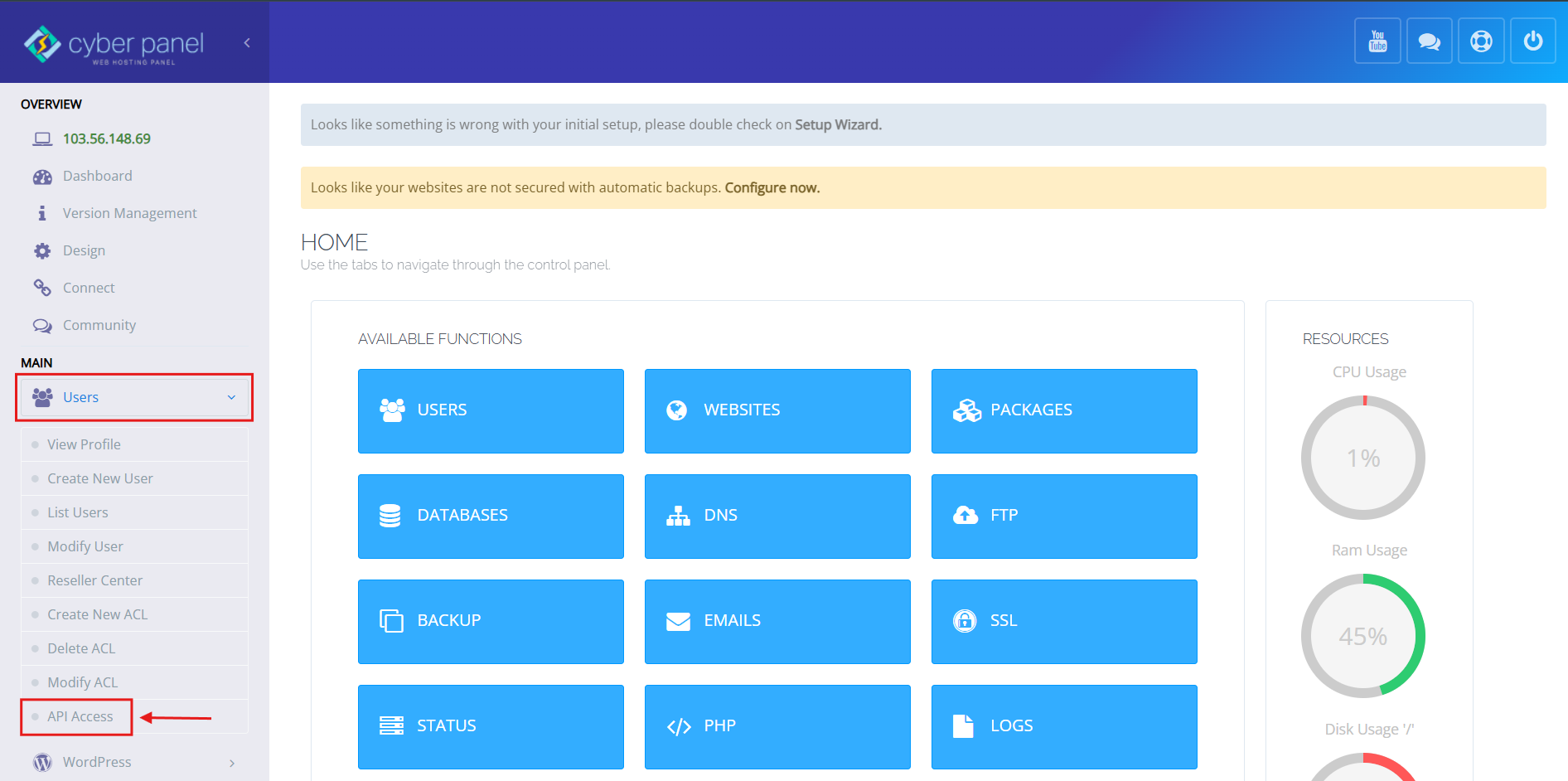1568x781 pixels.
Task: Open the Dashboard menu item
Action: 97,176
